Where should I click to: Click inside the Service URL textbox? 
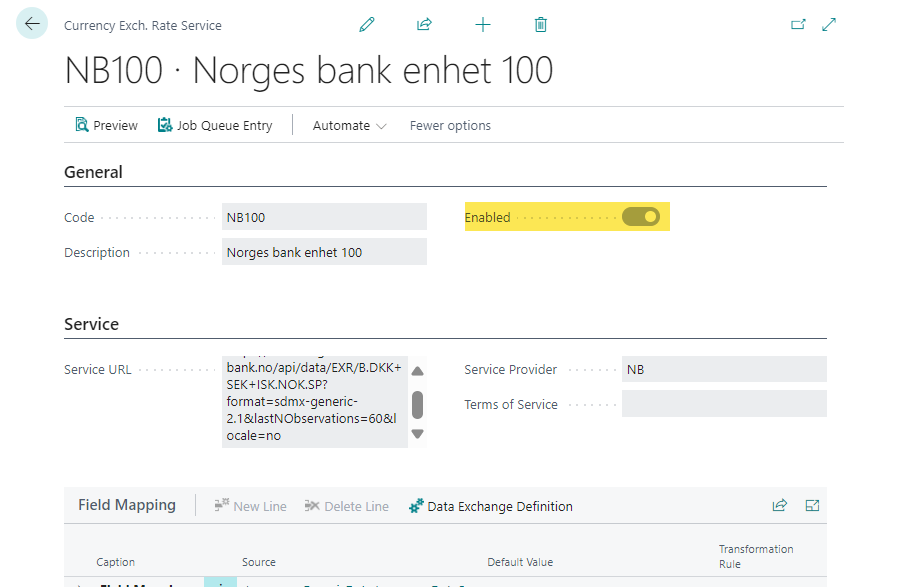click(x=315, y=401)
